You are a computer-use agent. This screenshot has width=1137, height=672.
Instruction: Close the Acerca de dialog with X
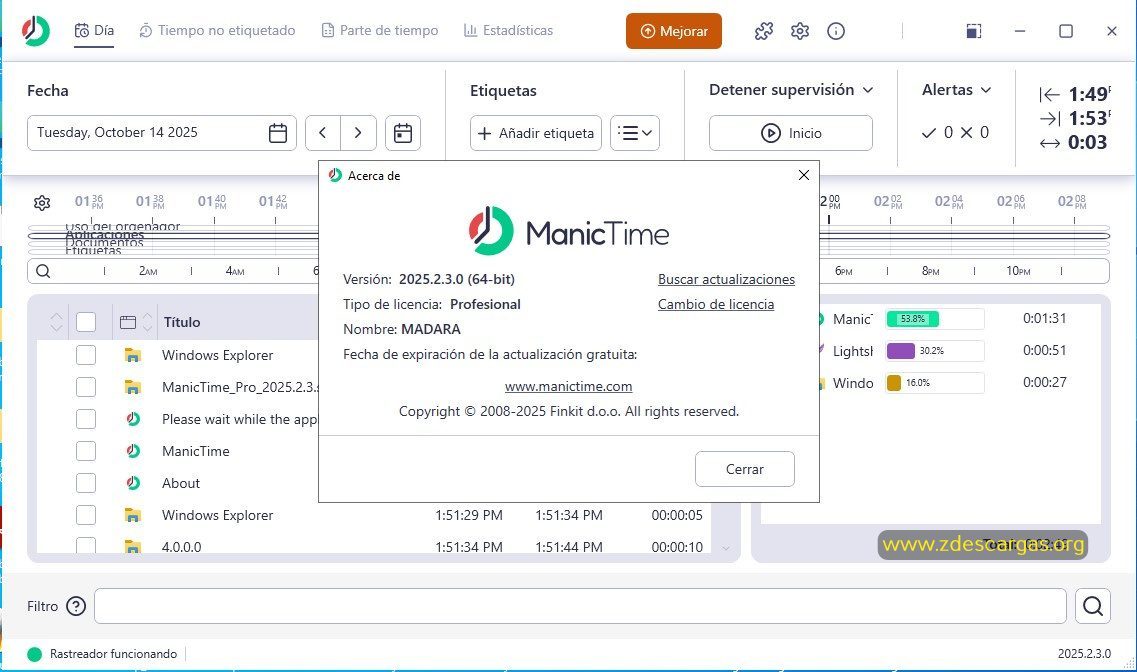803,175
